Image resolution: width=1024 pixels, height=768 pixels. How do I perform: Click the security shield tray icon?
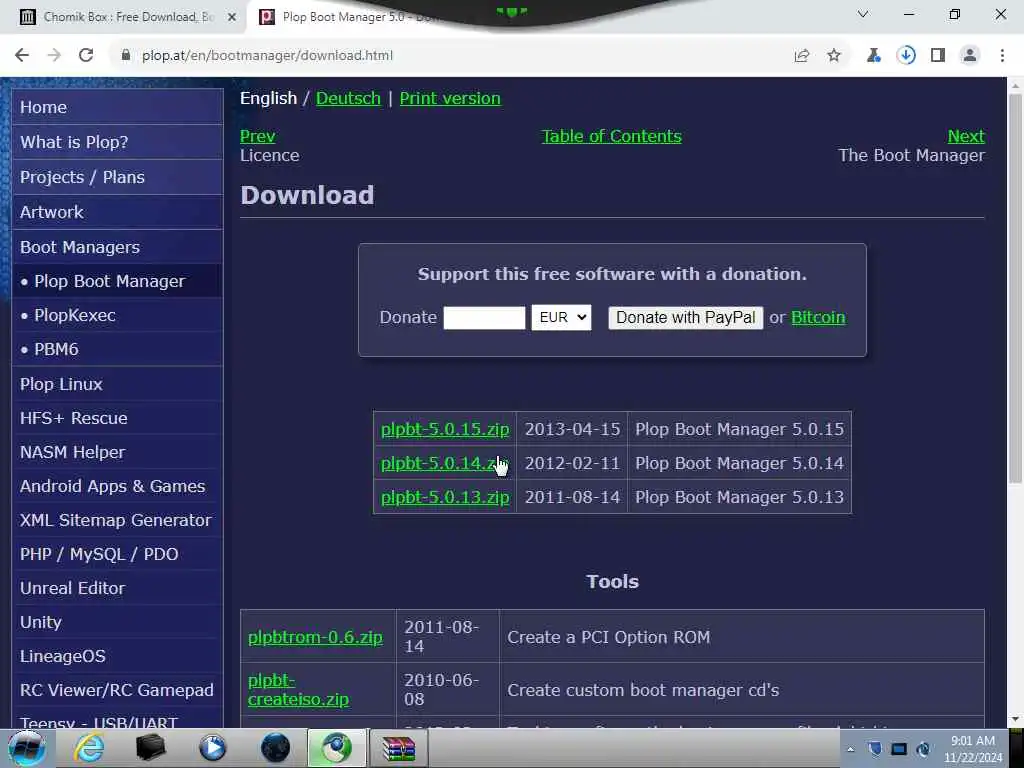pyautogui.click(x=875, y=749)
